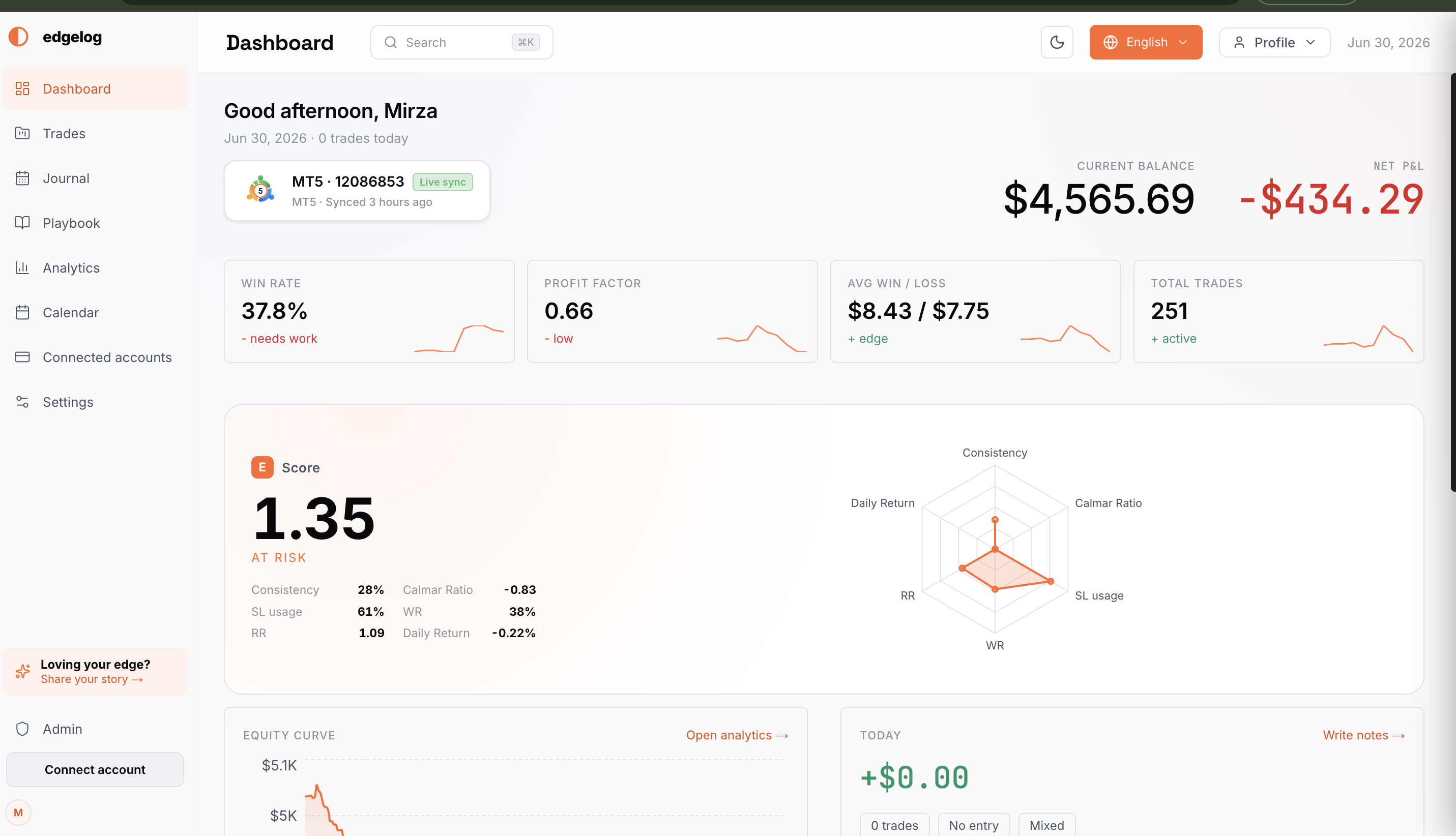Click the Trades folder icon

[x=22, y=133]
